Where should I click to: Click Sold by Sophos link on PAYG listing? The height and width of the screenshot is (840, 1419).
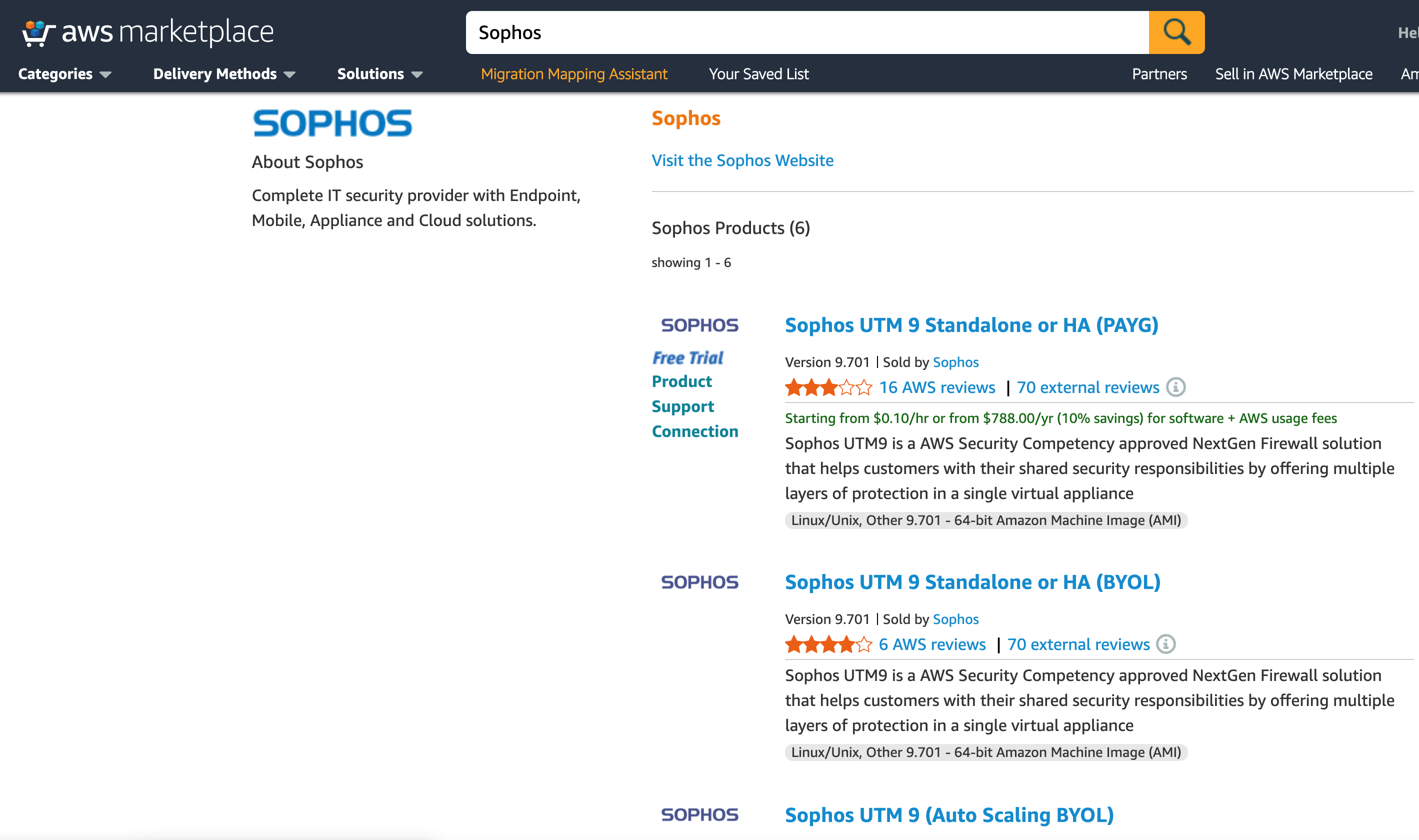tap(955, 362)
